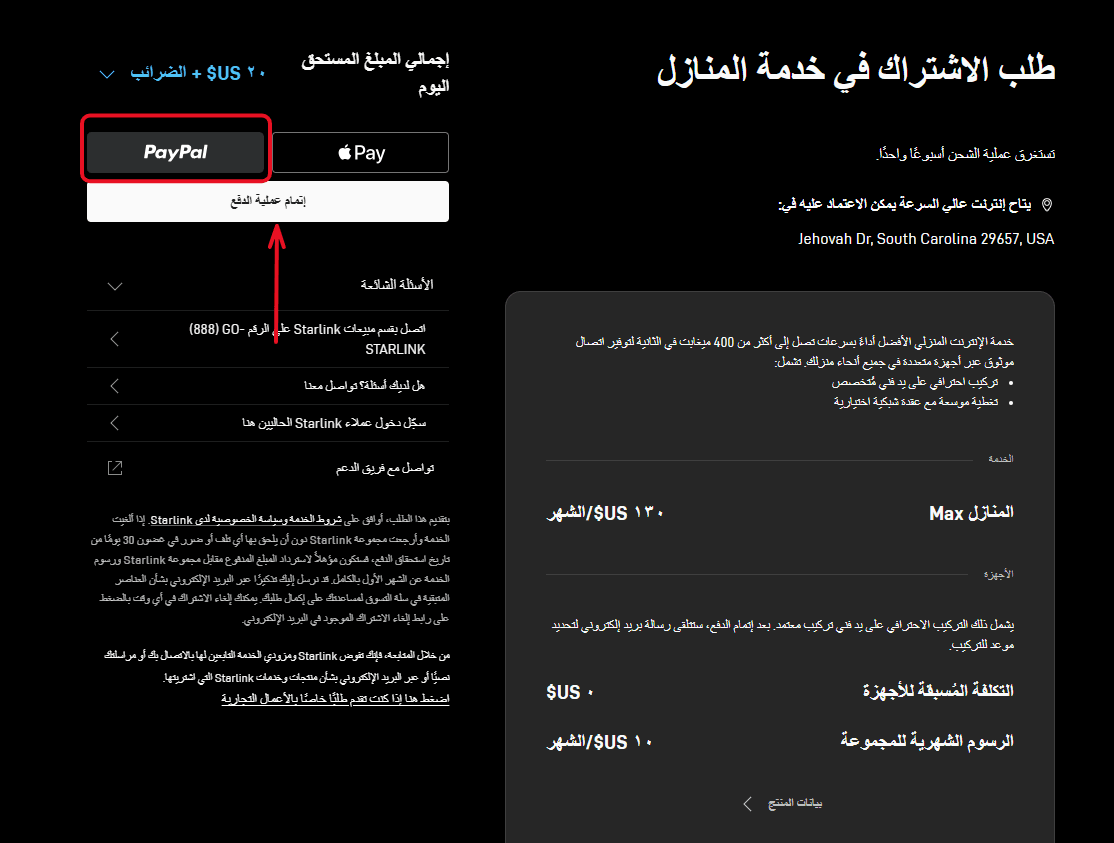
Task: Click the shipping takes one week text
Action: pyautogui.click(x=966, y=154)
